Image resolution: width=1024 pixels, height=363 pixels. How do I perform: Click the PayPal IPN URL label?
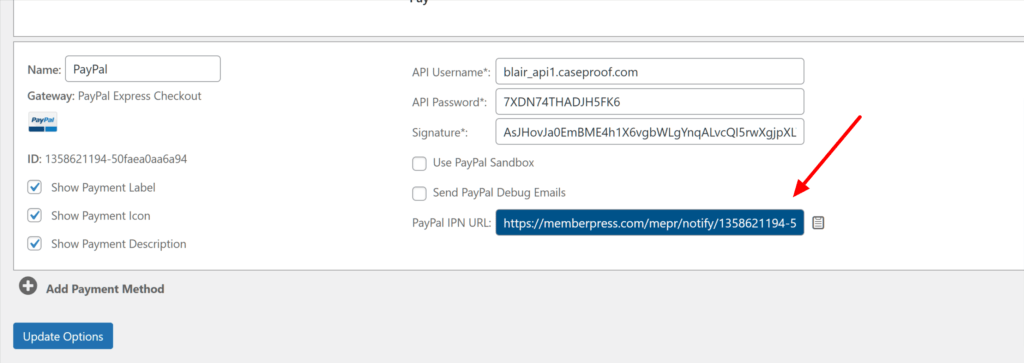tap(451, 224)
